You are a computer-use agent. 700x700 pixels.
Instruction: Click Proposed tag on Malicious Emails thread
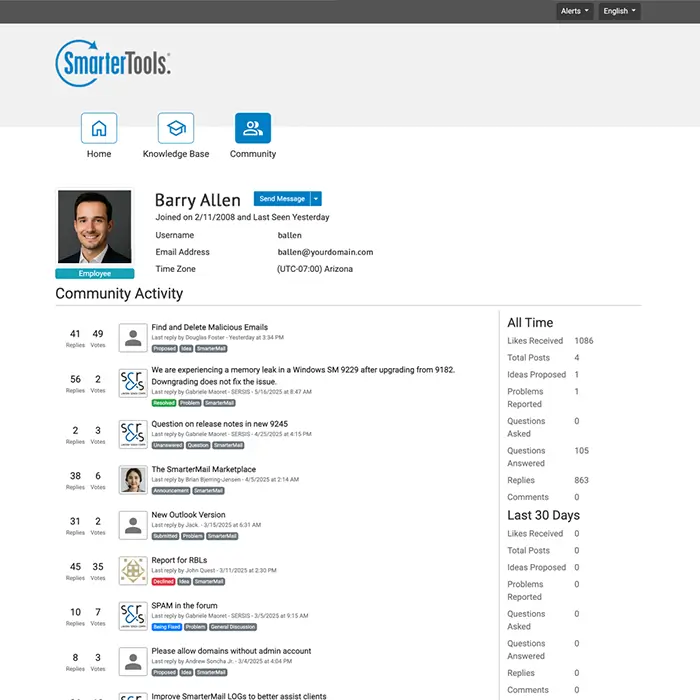point(164,349)
